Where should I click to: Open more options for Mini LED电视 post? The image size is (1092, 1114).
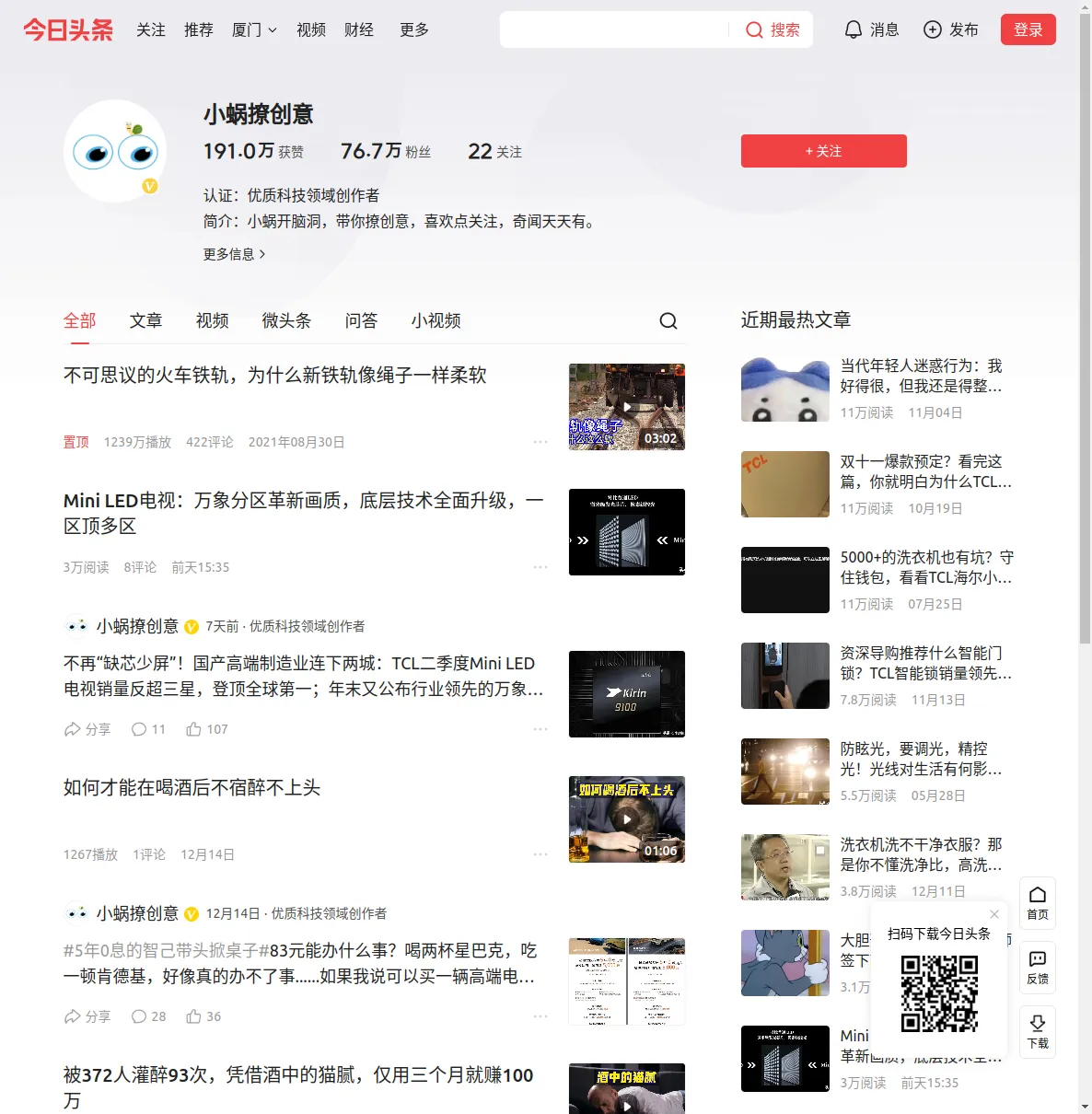pos(540,567)
